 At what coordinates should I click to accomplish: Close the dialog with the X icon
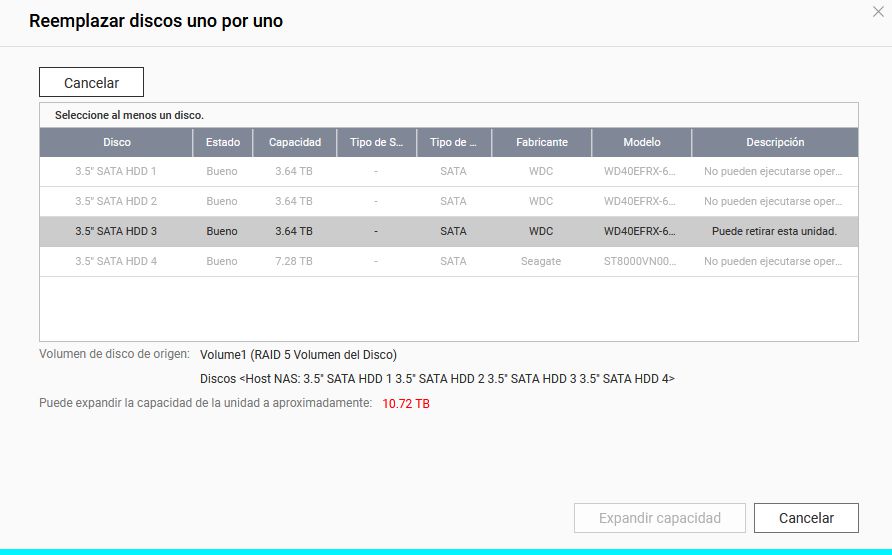pos(878,11)
